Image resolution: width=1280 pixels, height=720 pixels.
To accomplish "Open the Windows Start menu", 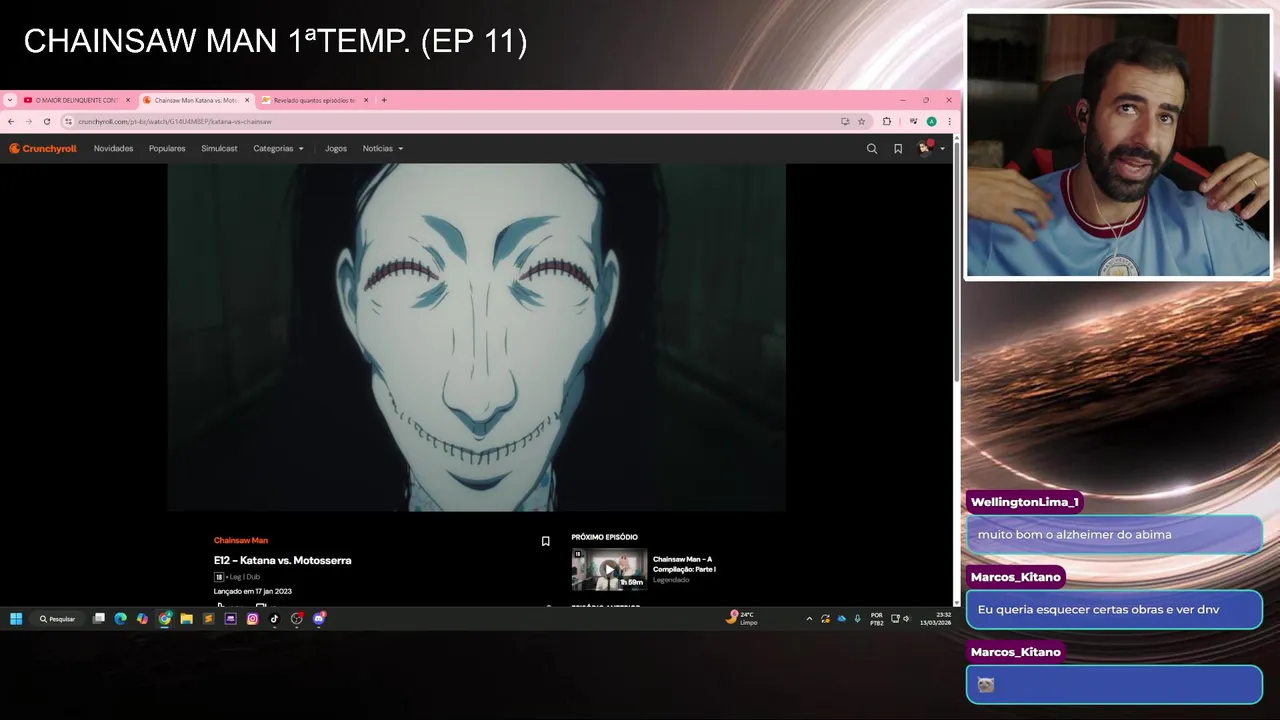I will click(16, 619).
